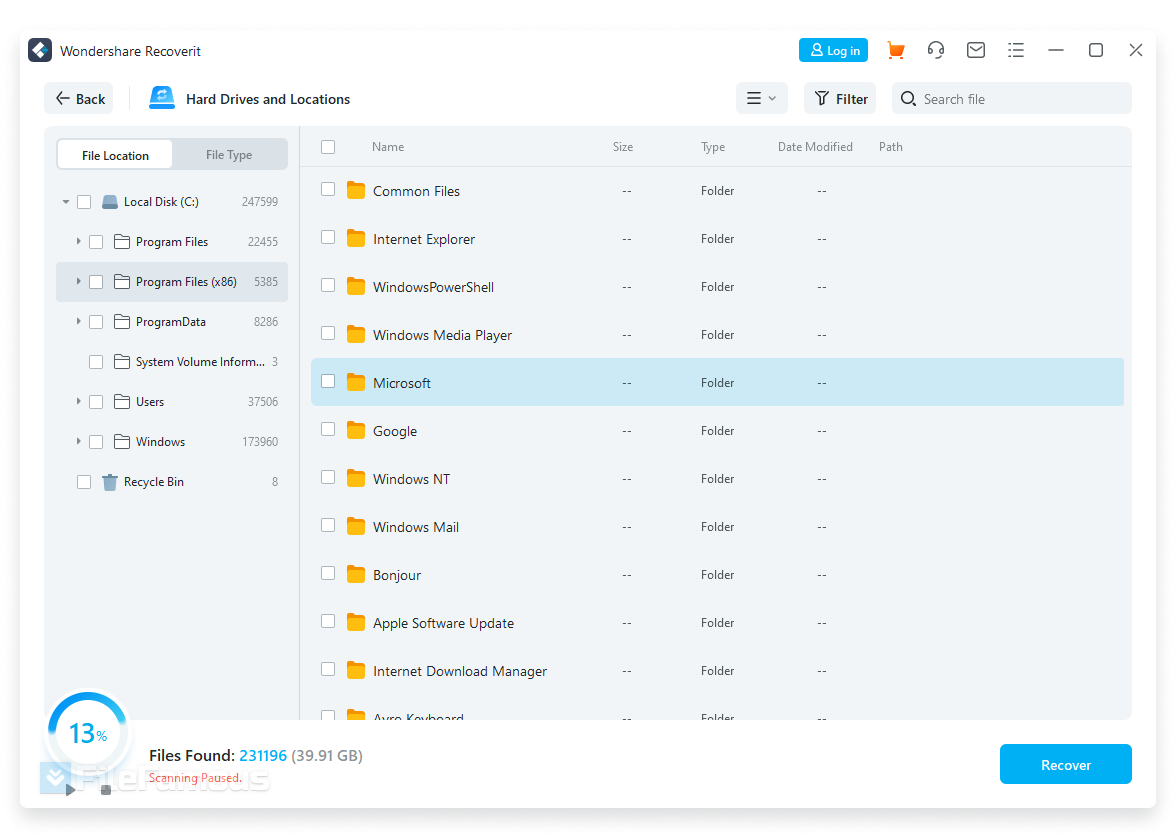Click the Users folder icon in tree
This screenshot has width=1176, height=838.
point(122,401)
